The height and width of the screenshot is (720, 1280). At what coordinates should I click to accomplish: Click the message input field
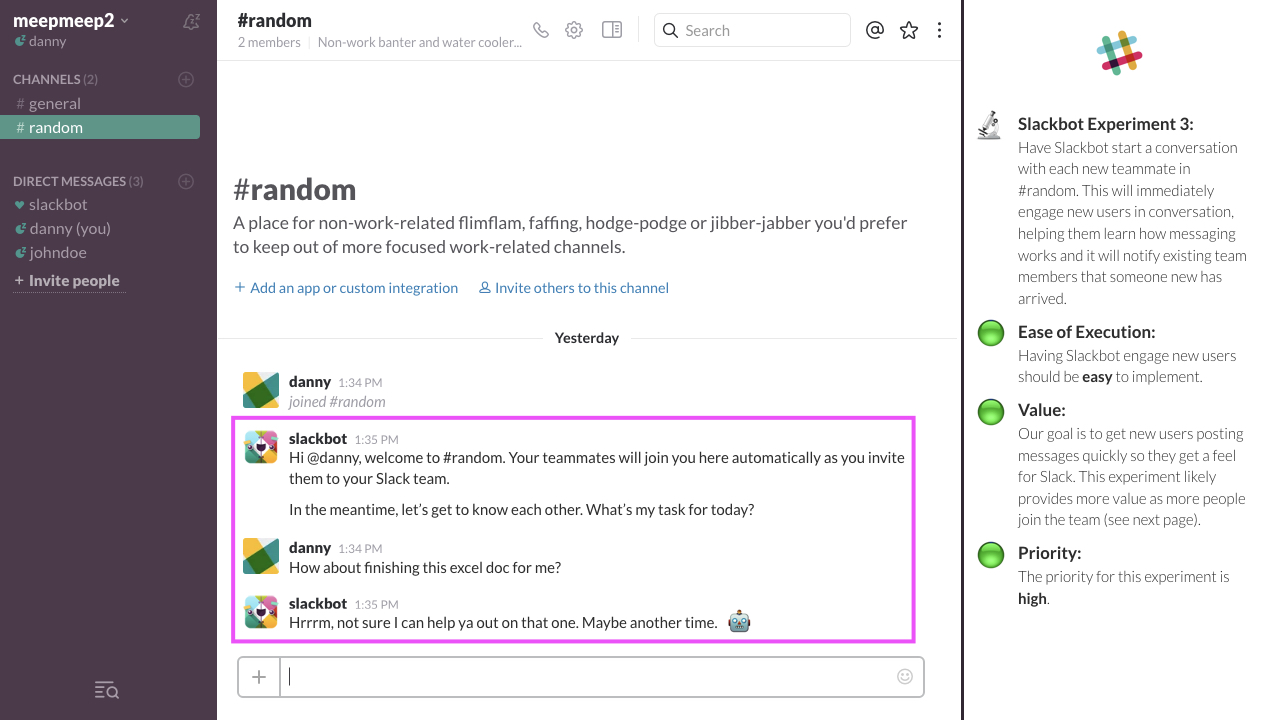coord(587,677)
